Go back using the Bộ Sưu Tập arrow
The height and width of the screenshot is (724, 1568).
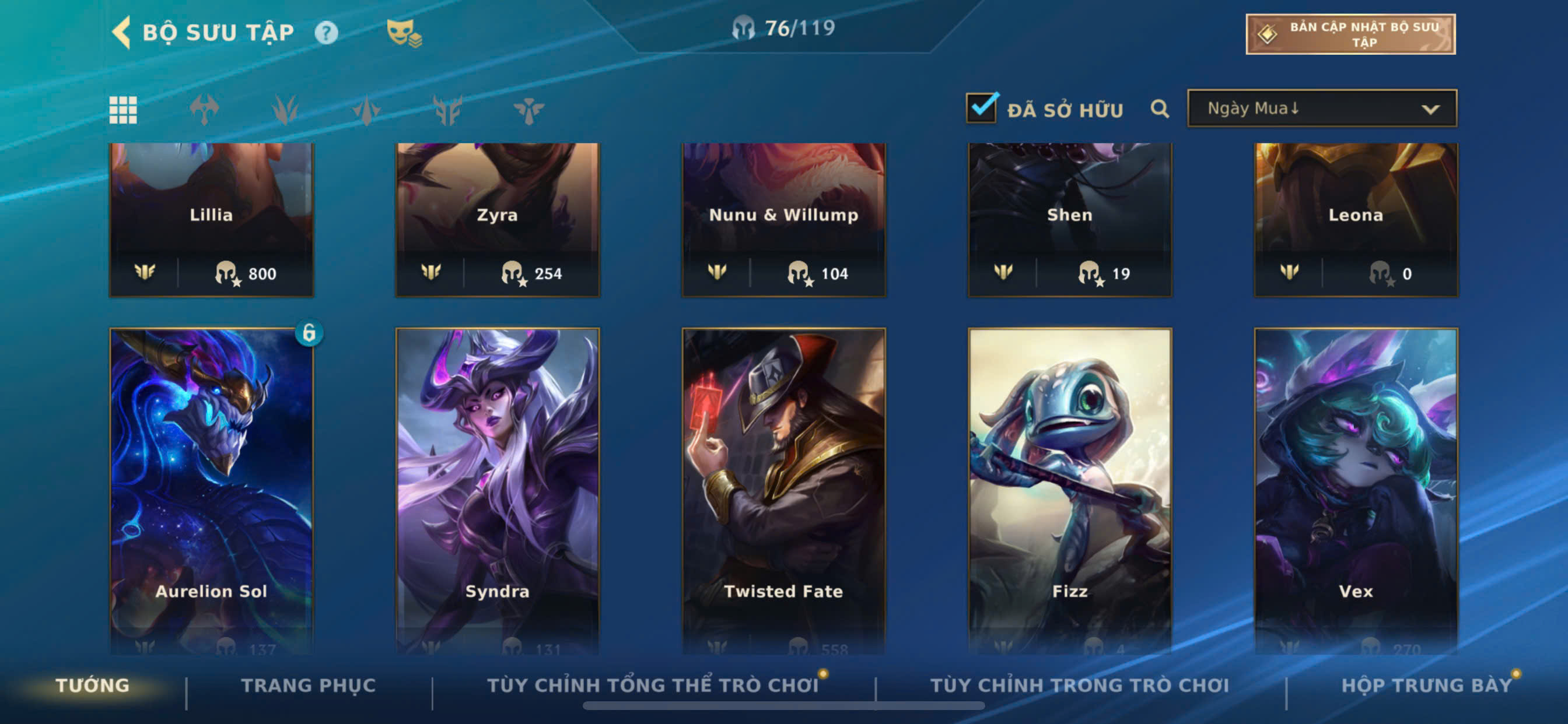click(x=121, y=32)
